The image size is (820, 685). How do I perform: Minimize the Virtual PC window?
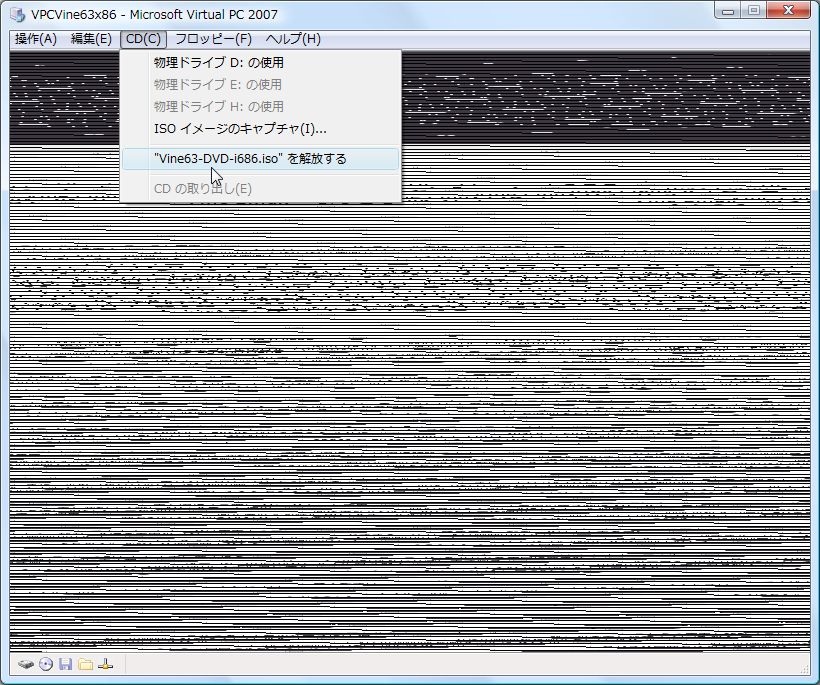tap(727, 10)
